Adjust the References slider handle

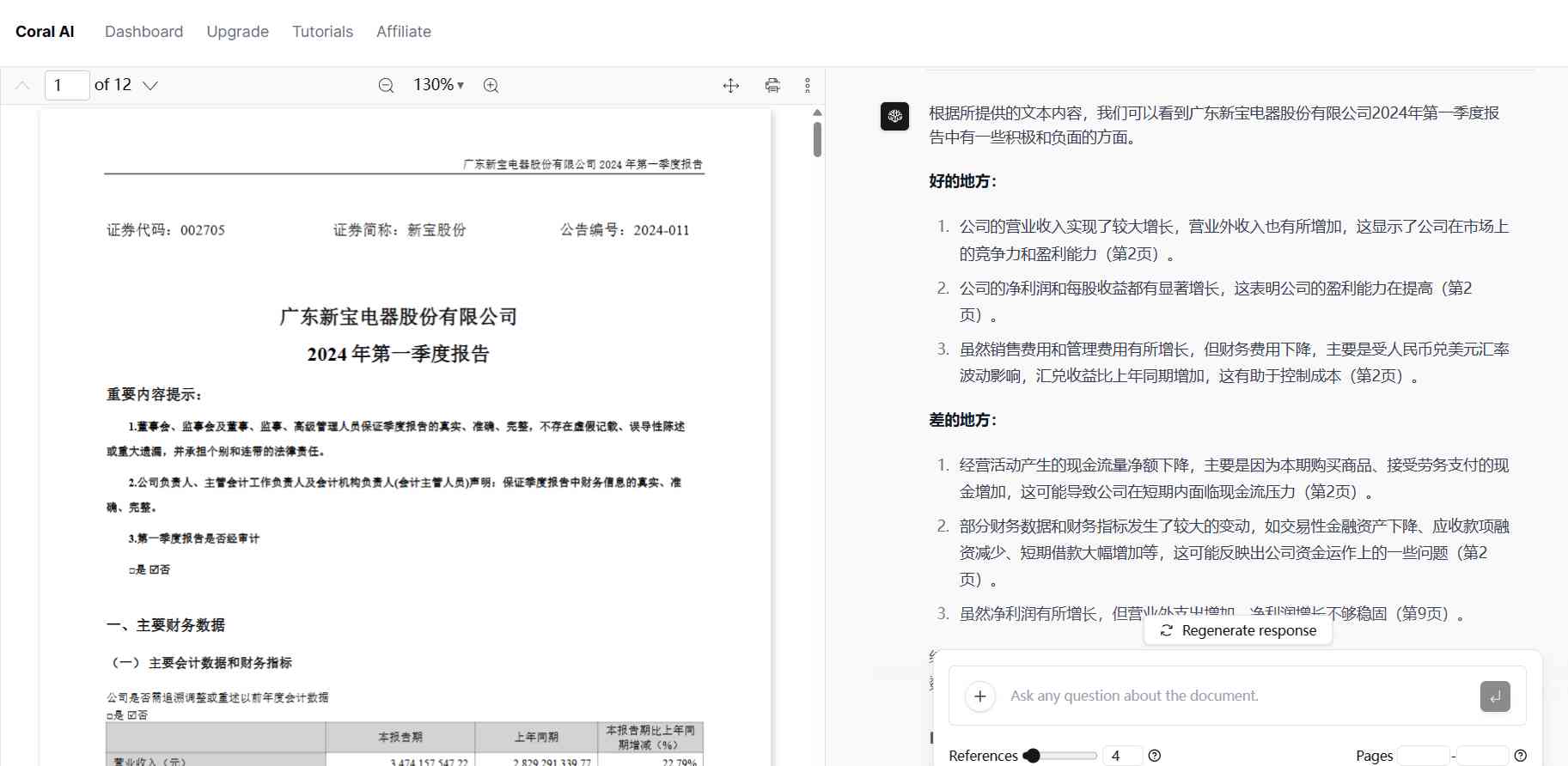pos(1032,756)
